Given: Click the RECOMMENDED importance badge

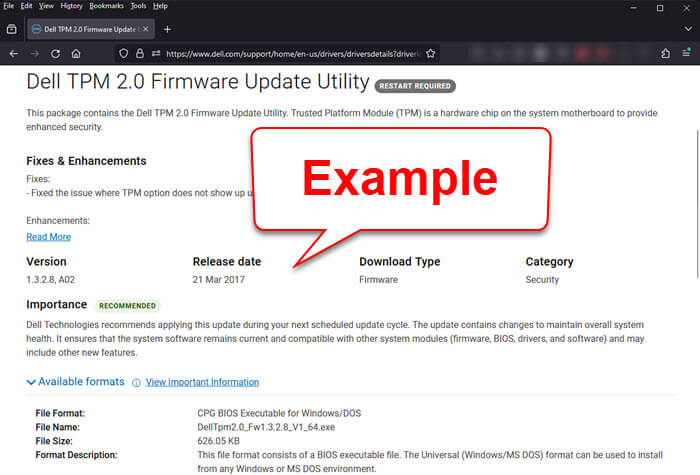Looking at the screenshot, I should click(x=127, y=306).
